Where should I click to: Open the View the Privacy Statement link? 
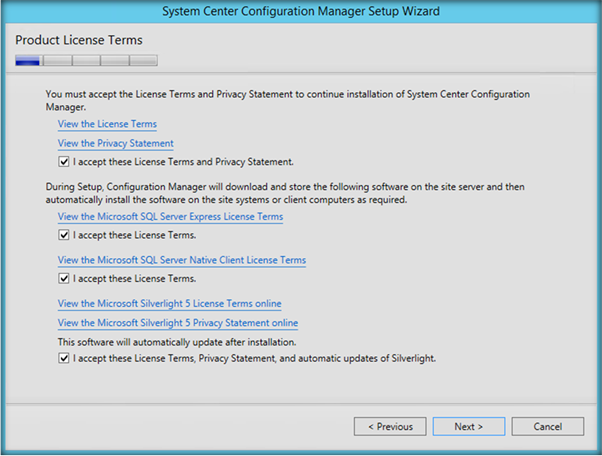(116, 143)
